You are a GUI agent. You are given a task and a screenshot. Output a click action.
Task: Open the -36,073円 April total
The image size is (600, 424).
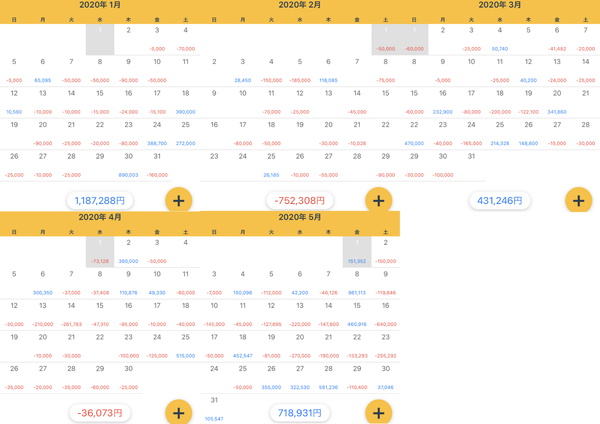coord(100,413)
